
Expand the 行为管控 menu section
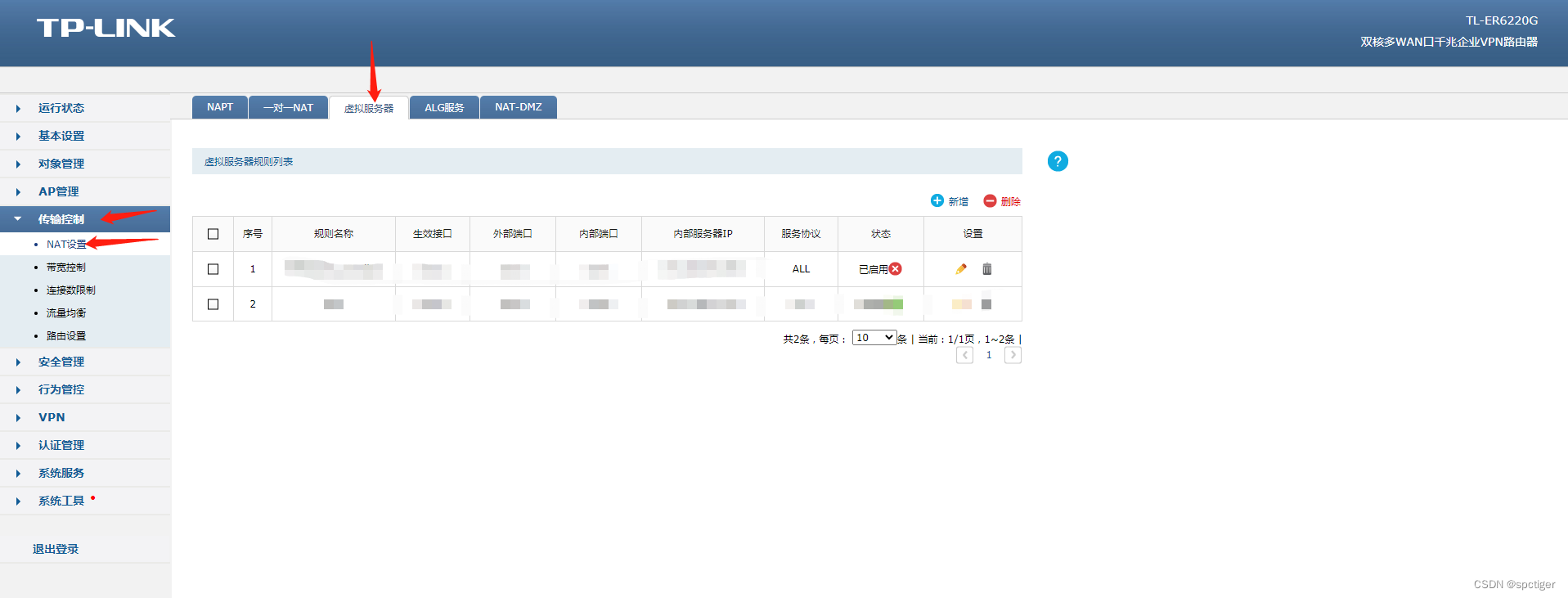coord(85,389)
